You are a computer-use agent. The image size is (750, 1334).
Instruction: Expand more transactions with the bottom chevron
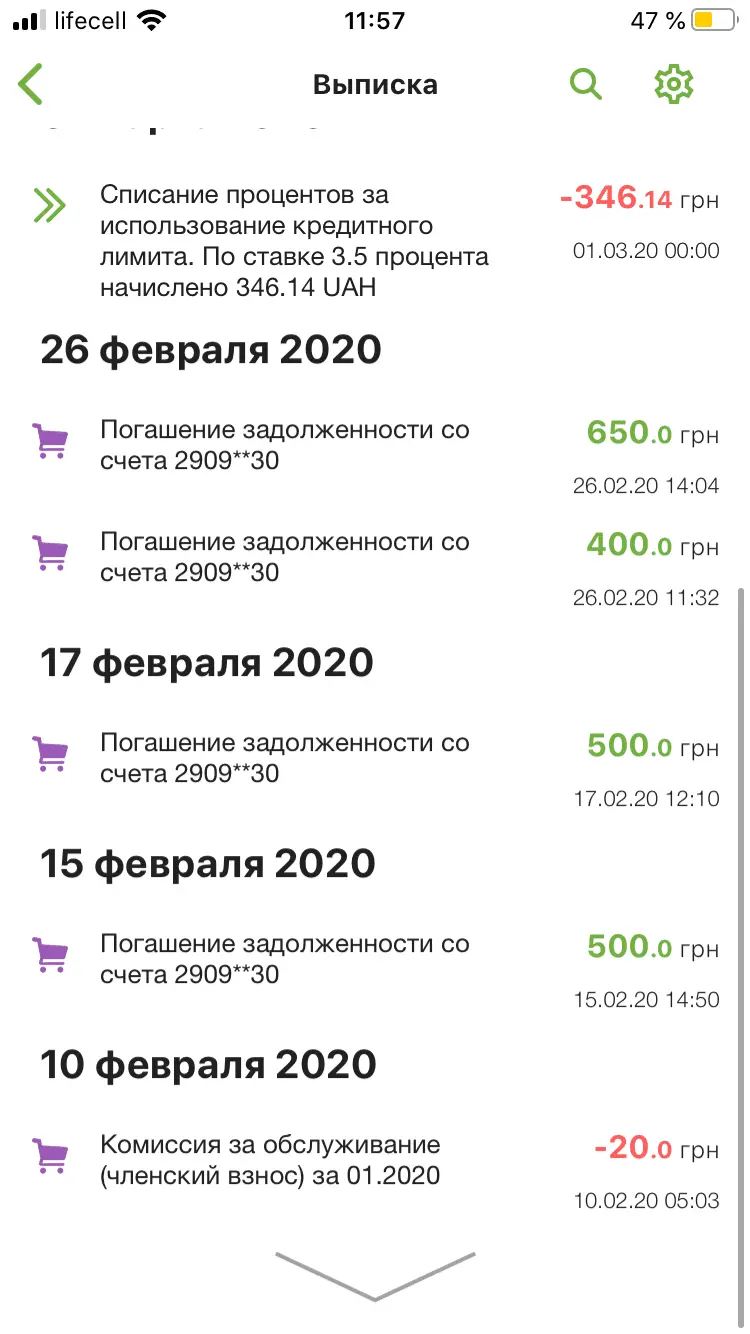click(x=375, y=1275)
